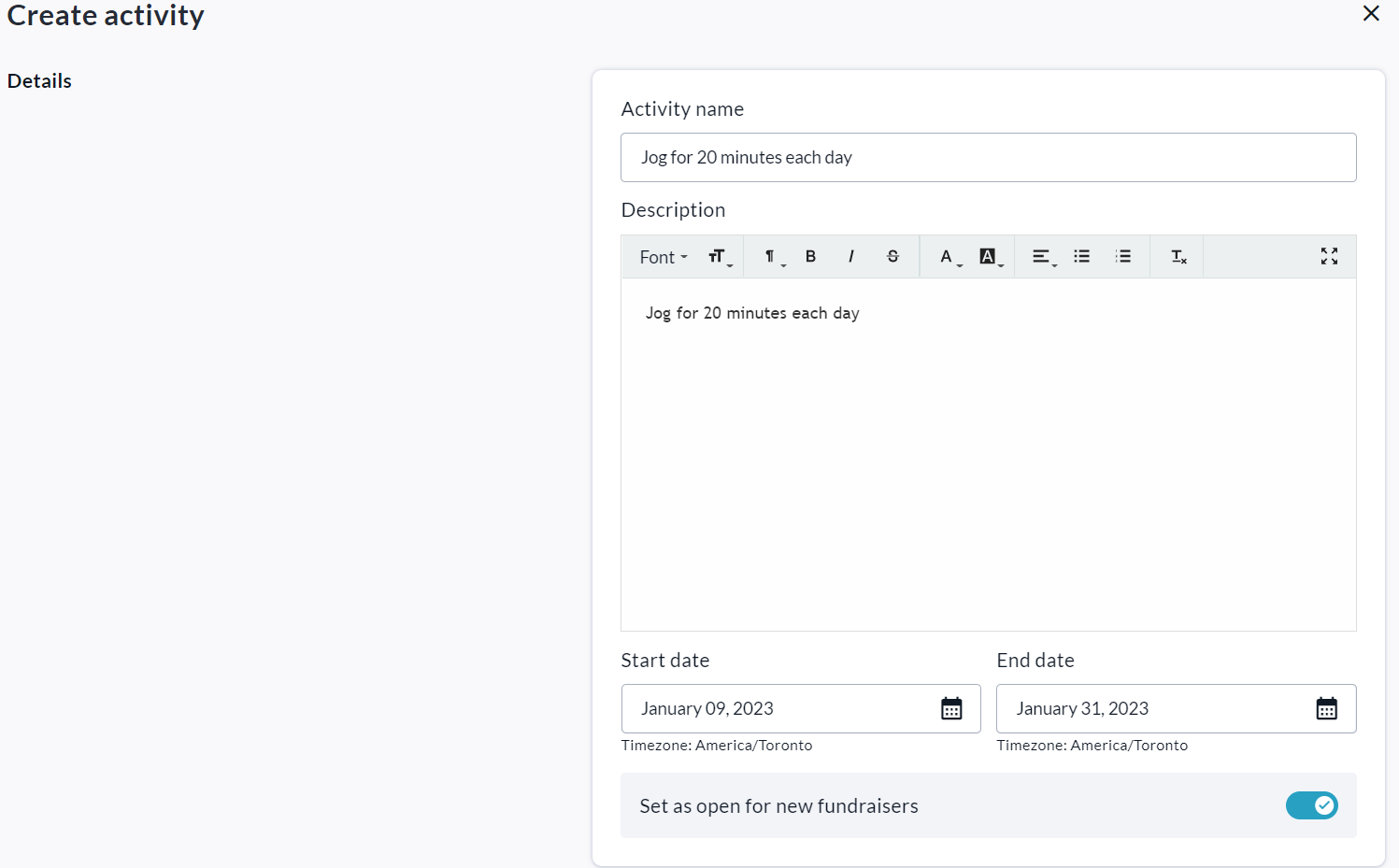Viewport: 1399px width, 868px height.
Task: Close the Create activity dialog
Action: point(1371,13)
